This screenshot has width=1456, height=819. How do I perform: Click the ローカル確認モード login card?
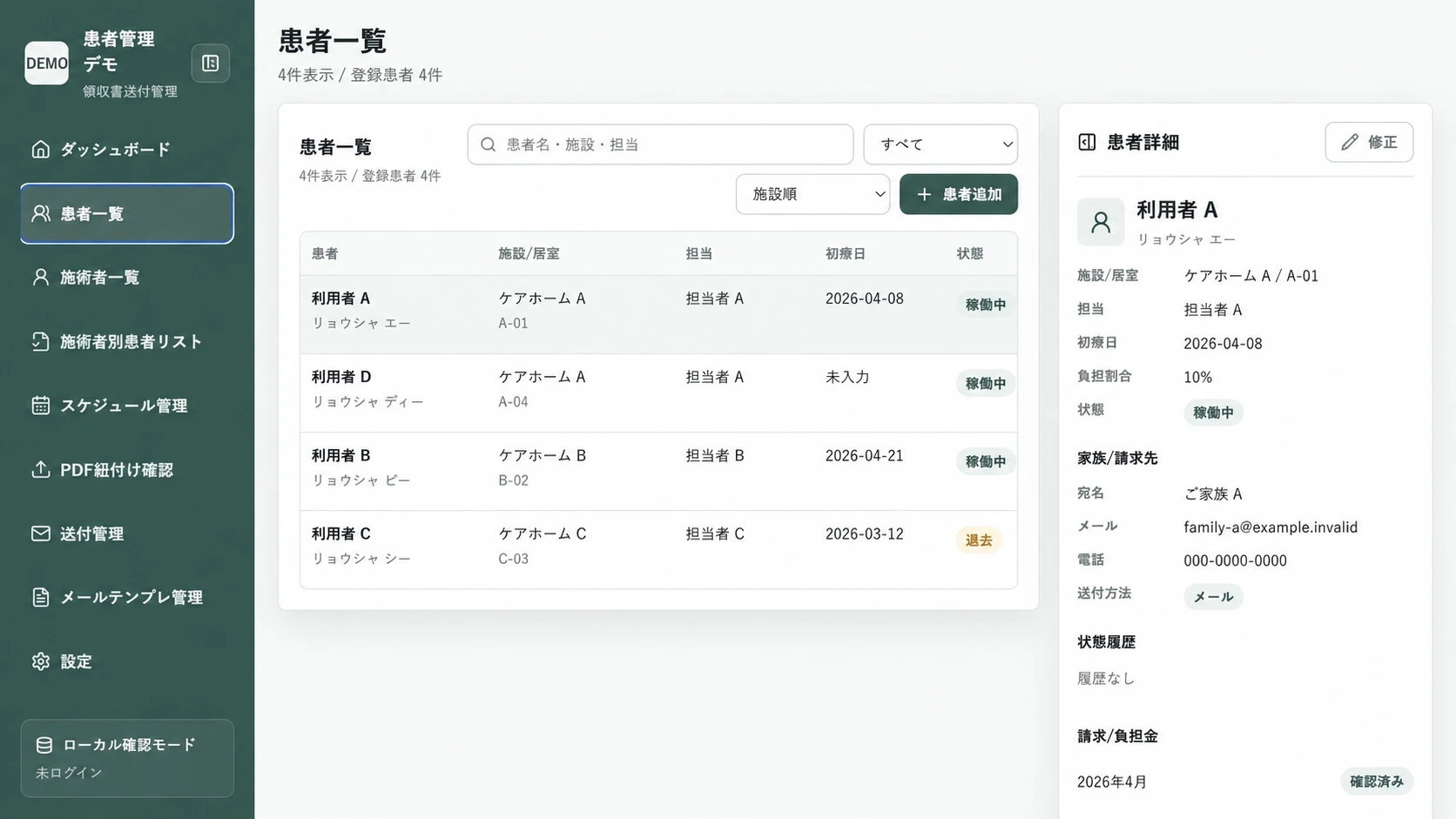[127, 758]
